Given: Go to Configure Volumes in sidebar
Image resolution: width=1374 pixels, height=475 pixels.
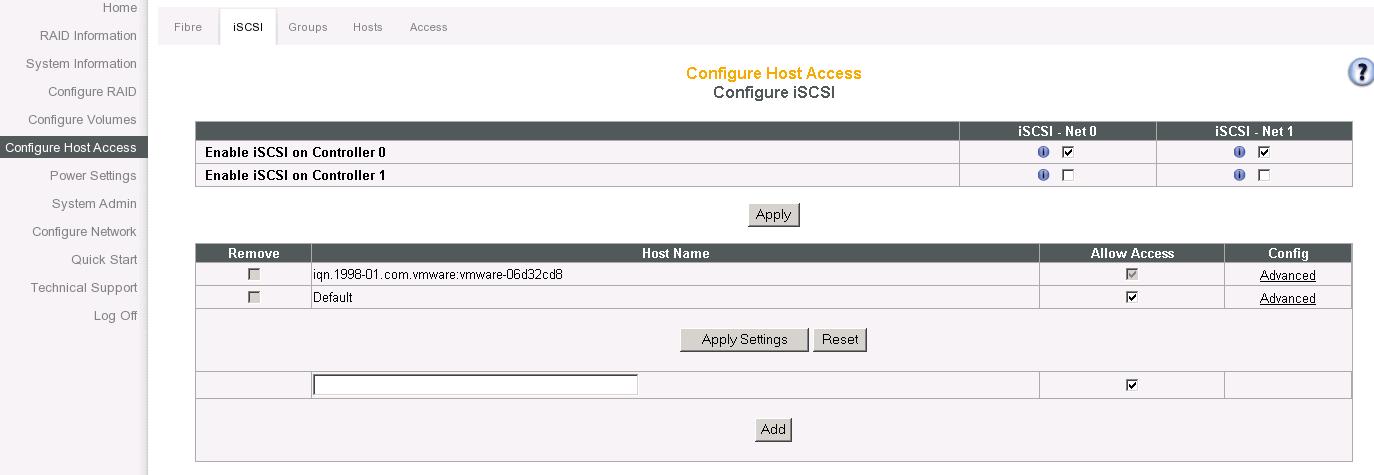Looking at the screenshot, I should click(x=82, y=119).
